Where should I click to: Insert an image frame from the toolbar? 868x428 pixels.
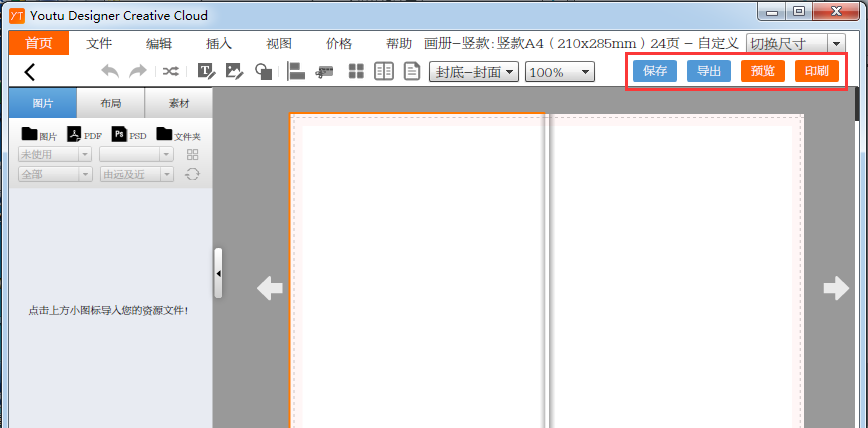(235, 71)
